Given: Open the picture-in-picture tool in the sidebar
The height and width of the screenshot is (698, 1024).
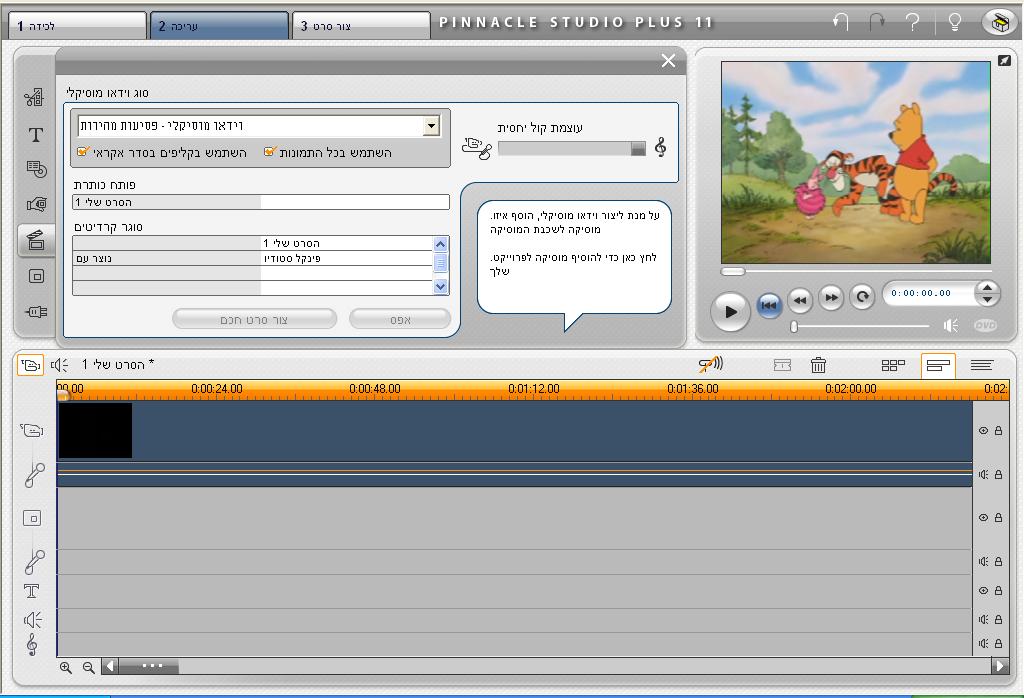Looking at the screenshot, I should 37,276.
